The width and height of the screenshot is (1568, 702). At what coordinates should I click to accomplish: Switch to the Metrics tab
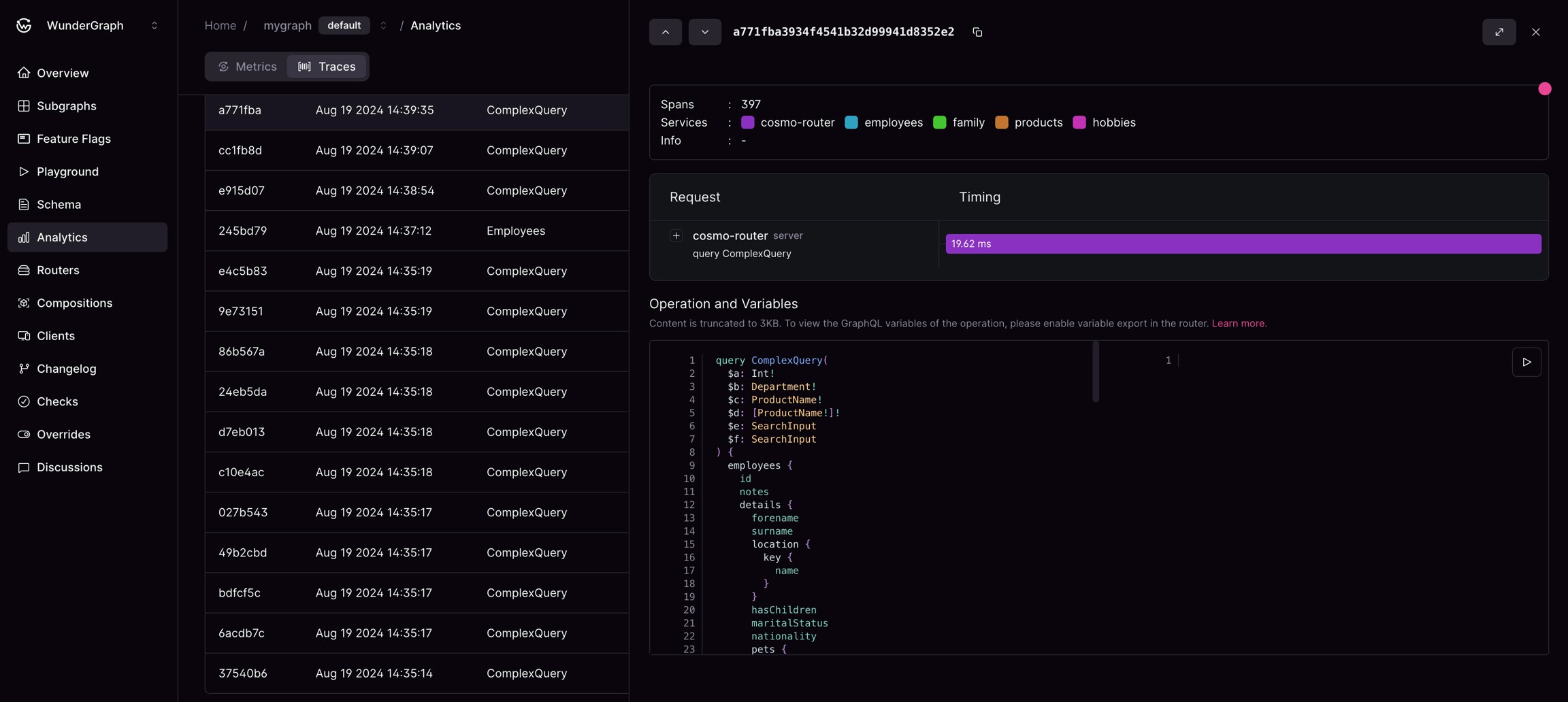[247, 67]
